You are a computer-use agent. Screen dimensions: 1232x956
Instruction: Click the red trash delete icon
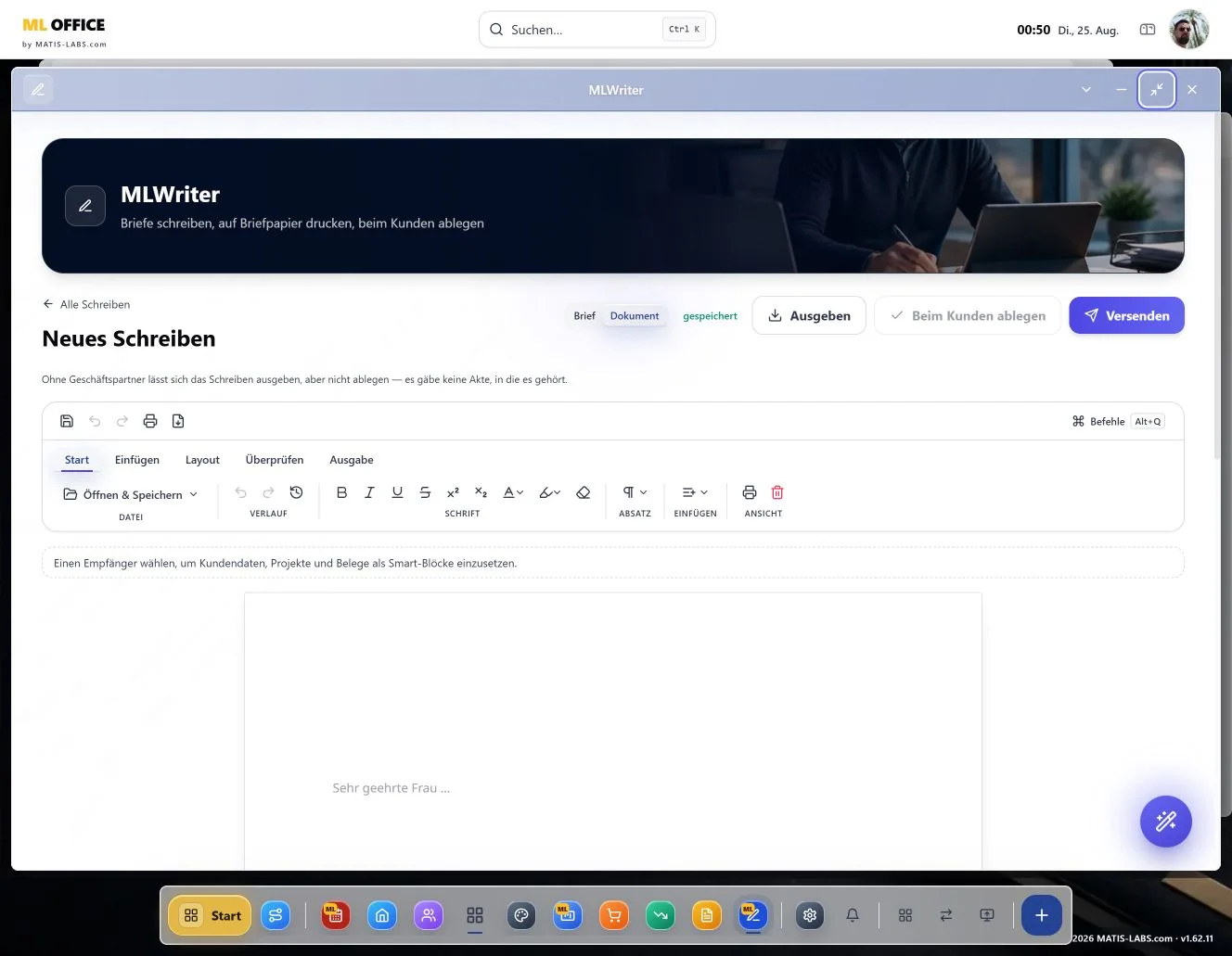tap(777, 492)
